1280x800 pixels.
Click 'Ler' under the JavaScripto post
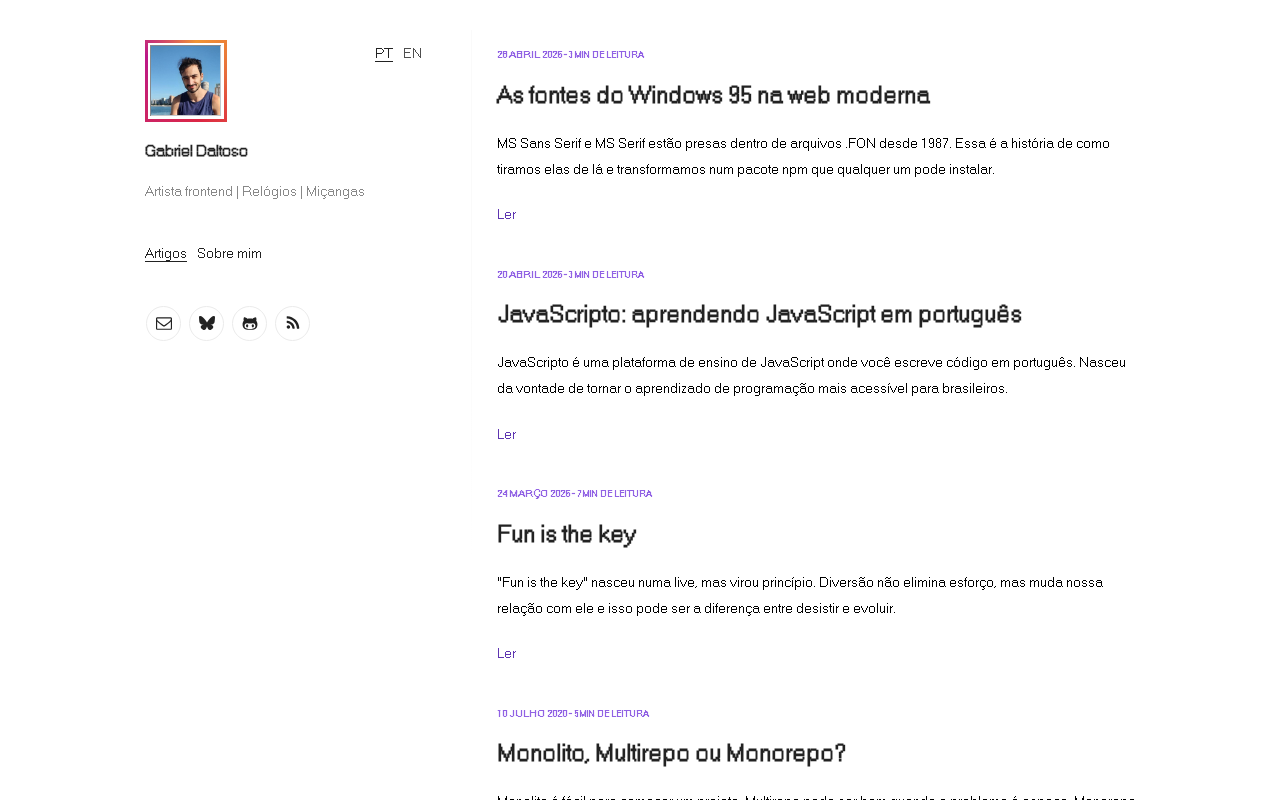pos(507,434)
